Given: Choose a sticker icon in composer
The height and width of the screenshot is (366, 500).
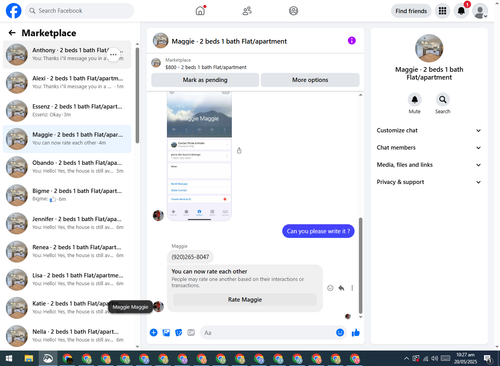Looking at the screenshot, I should (179, 332).
